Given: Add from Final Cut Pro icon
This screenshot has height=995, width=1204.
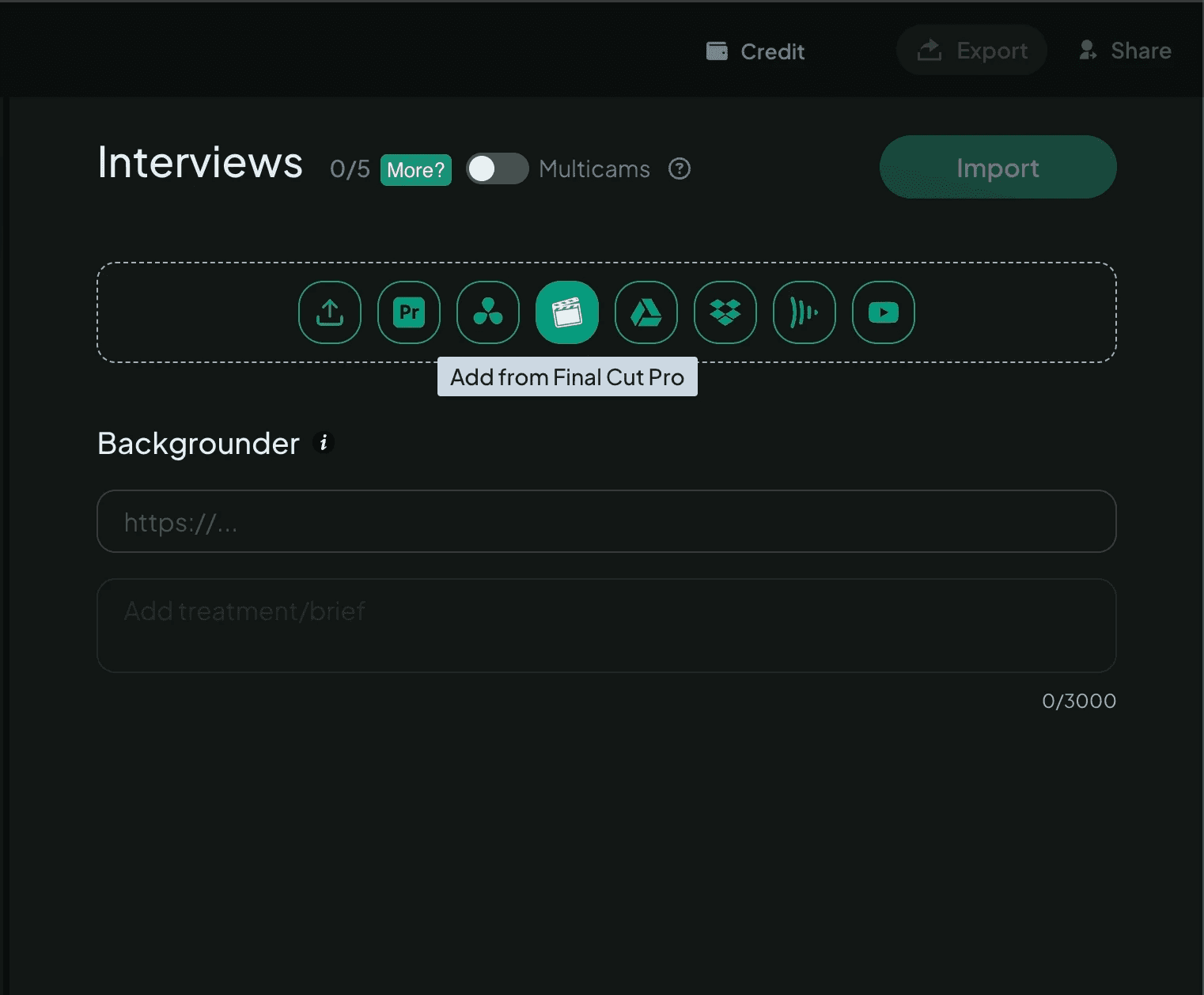Looking at the screenshot, I should click(567, 312).
